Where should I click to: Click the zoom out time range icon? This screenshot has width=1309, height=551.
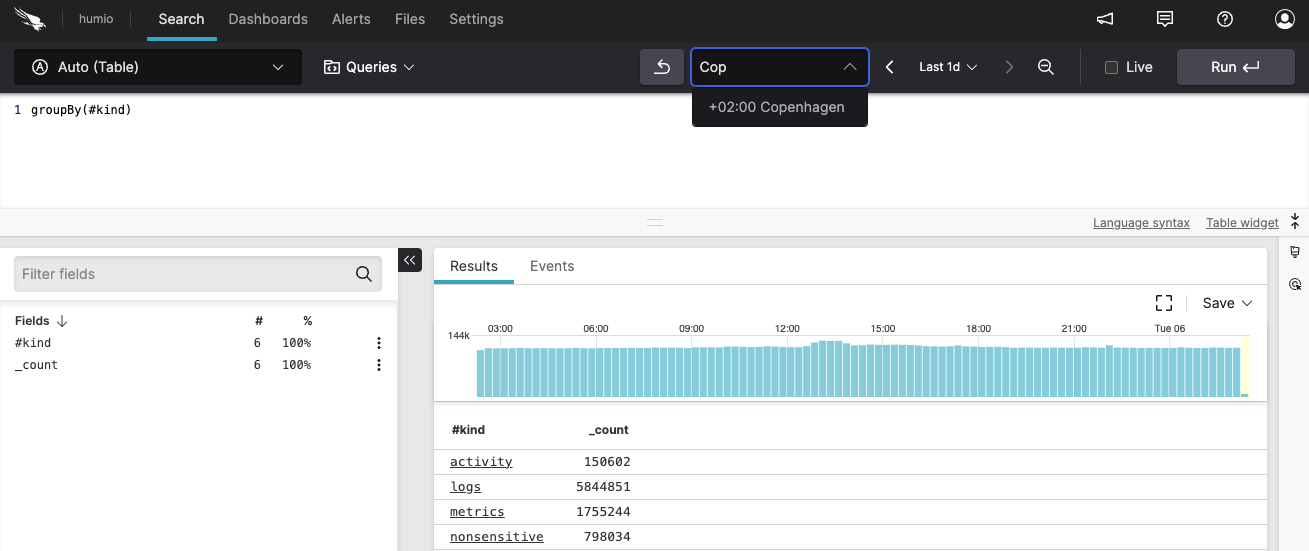coord(1046,67)
